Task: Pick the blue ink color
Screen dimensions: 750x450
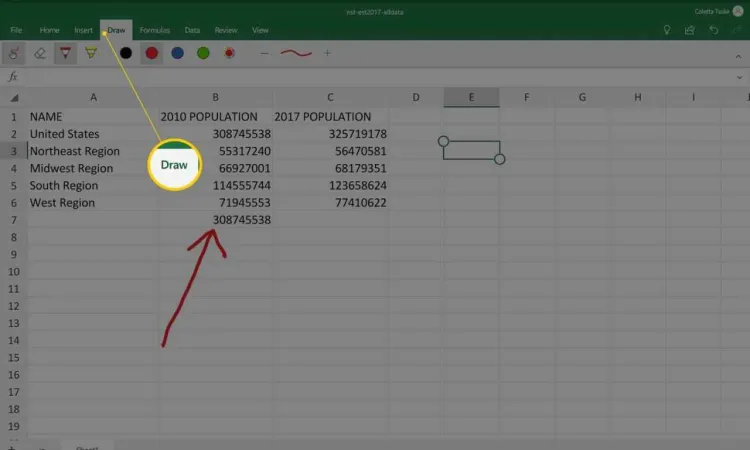Action: pos(177,53)
